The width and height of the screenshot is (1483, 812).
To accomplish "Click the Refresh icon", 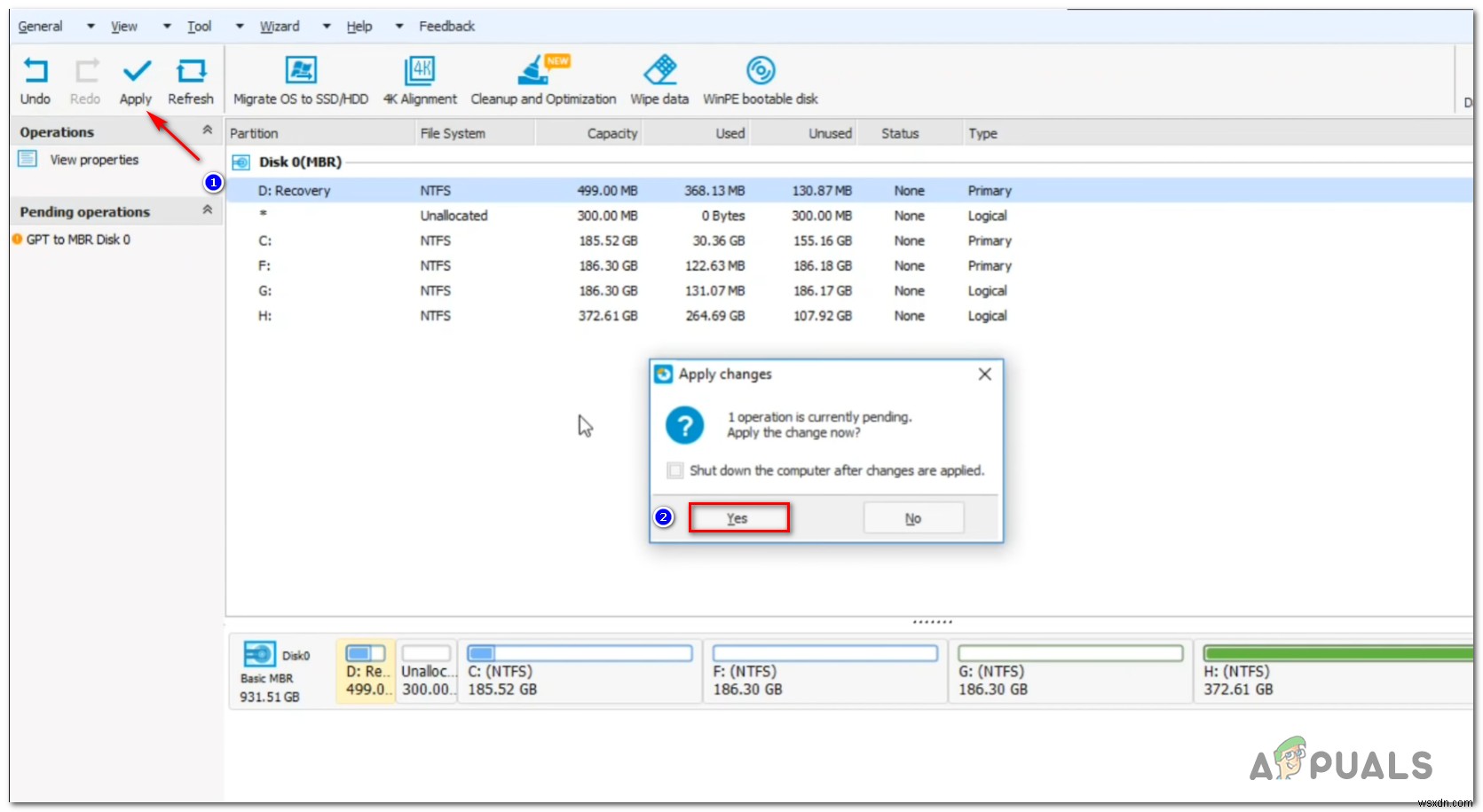I will [x=191, y=80].
